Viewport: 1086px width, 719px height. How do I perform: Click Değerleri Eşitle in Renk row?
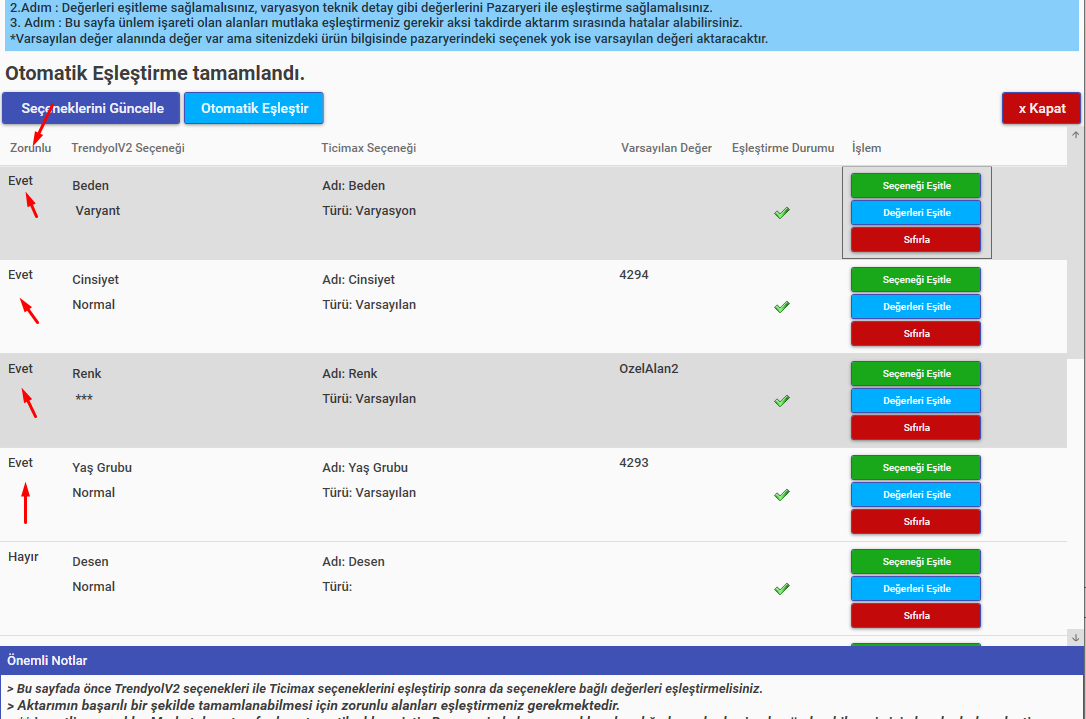pyautogui.click(x=916, y=401)
